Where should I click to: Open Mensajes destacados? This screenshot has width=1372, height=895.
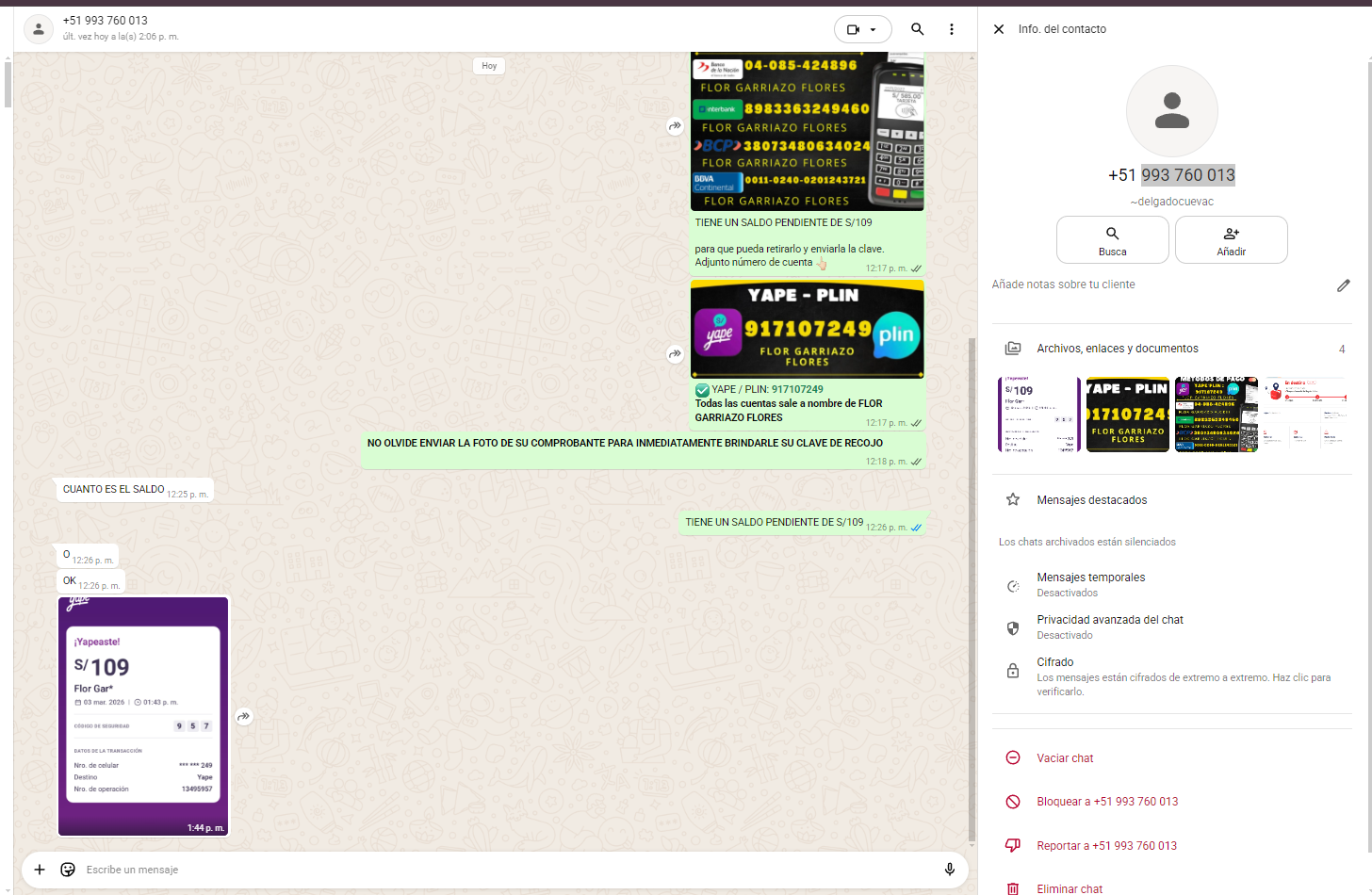tap(1091, 500)
